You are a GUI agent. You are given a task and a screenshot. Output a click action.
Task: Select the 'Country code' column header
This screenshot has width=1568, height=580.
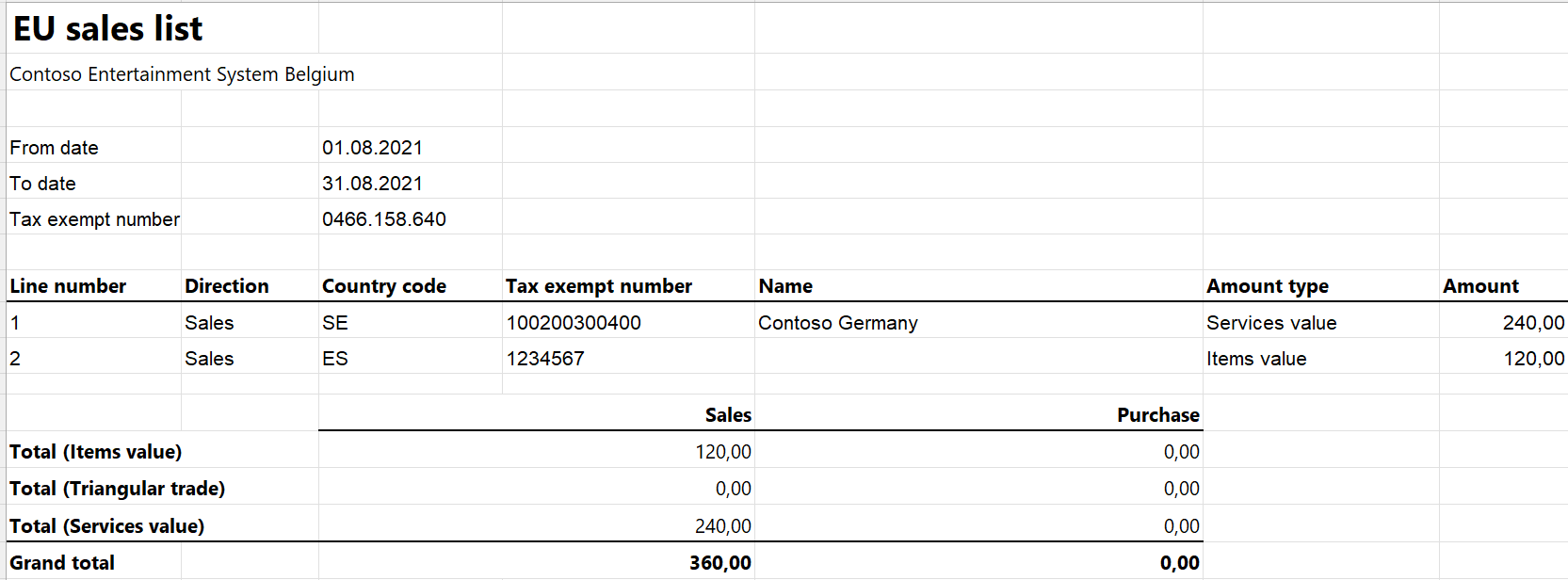(384, 286)
